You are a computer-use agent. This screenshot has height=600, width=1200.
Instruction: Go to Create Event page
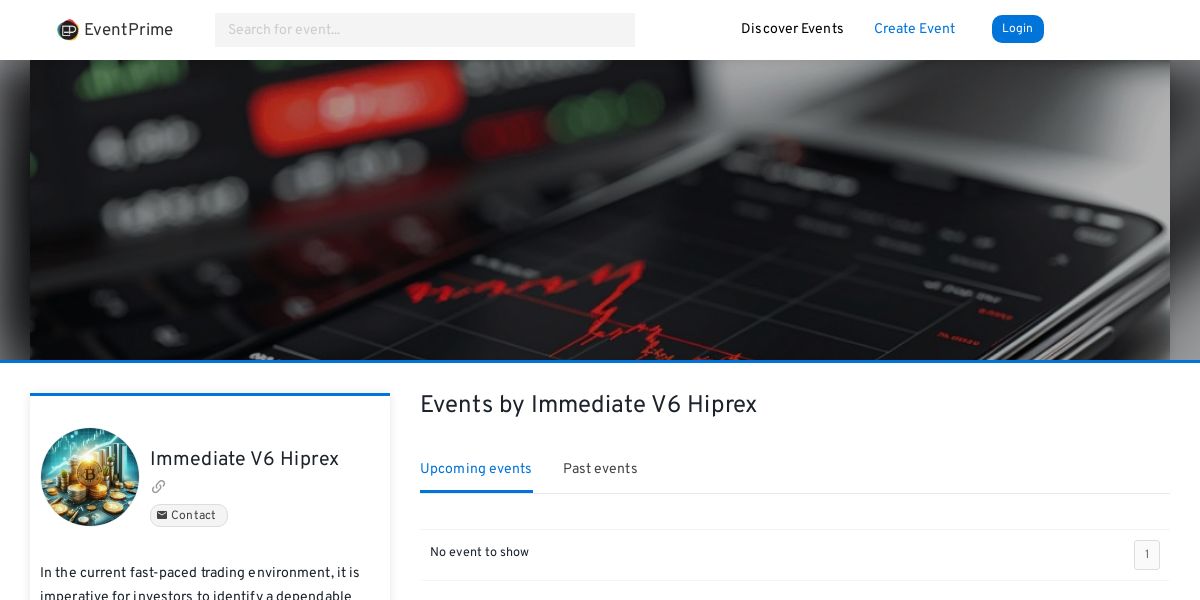[914, 29]
